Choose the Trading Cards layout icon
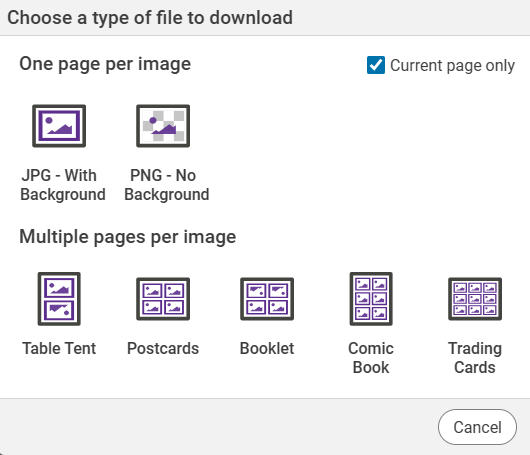This screenshot has width=530, height=455. pos(475,299)
